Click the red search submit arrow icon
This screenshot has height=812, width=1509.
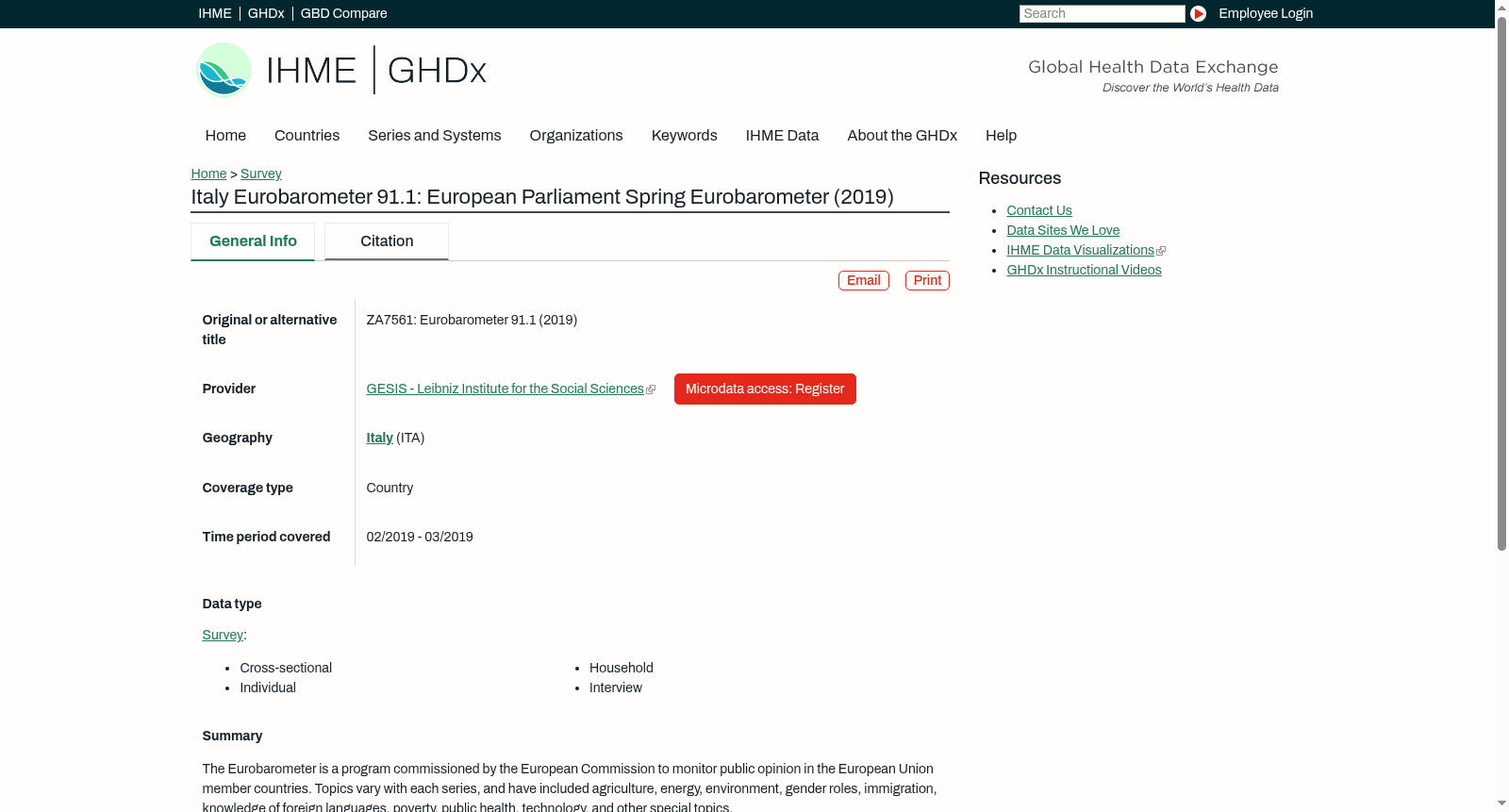click(1198, 13)
